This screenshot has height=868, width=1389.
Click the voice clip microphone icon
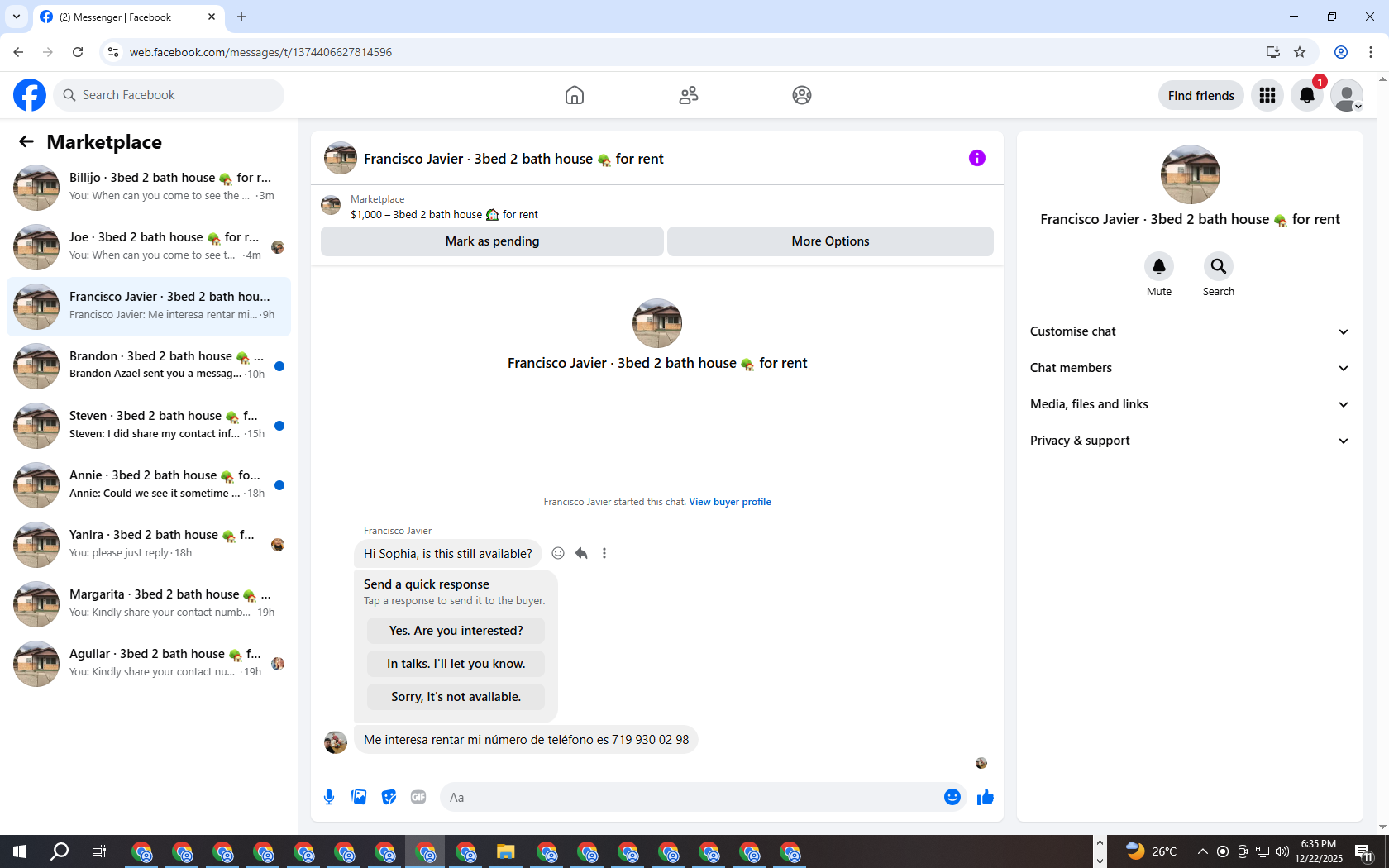pyautogui.click(x=329, y=797)
